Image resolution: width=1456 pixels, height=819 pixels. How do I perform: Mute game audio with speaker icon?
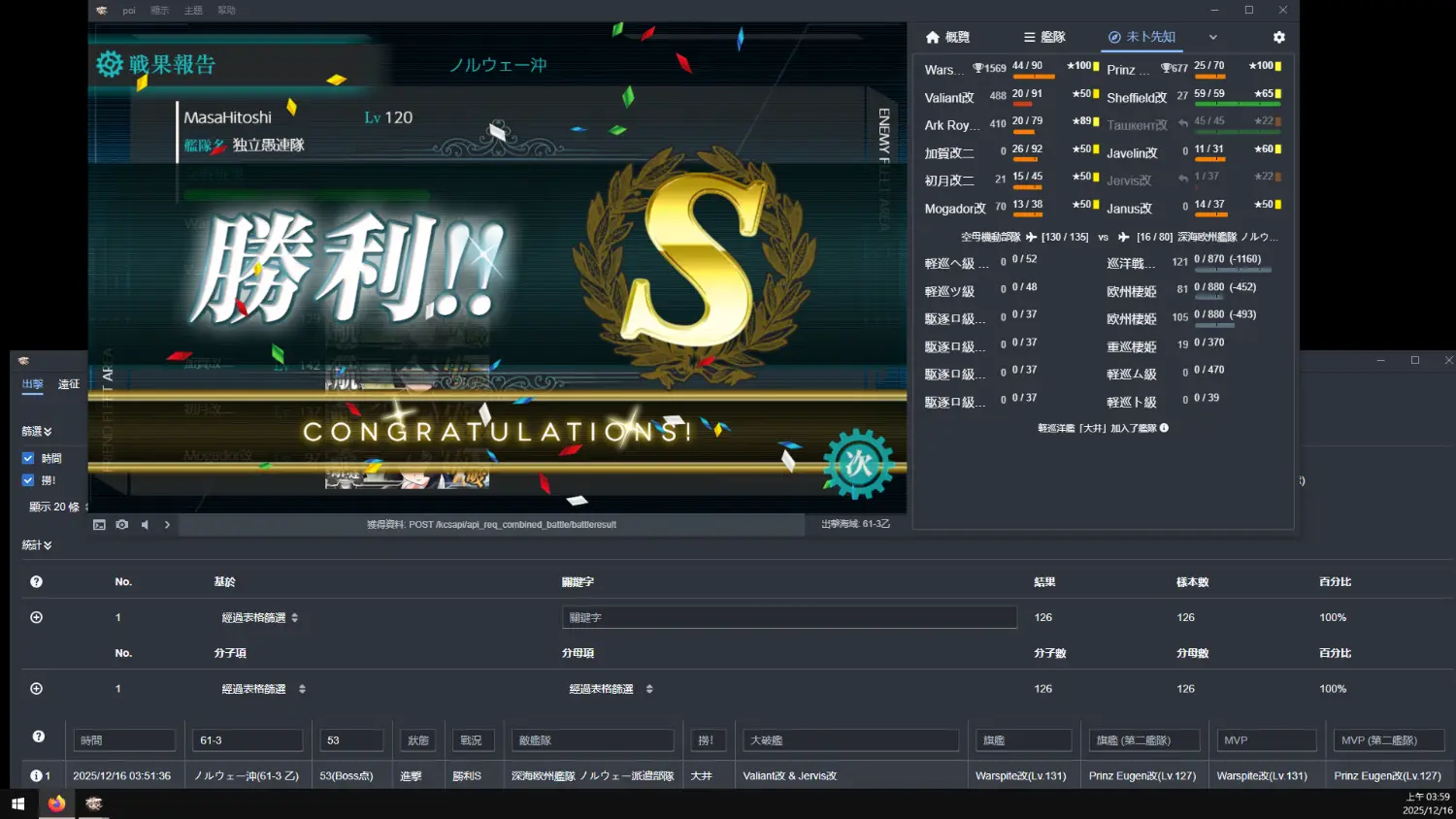coord(145,525)
